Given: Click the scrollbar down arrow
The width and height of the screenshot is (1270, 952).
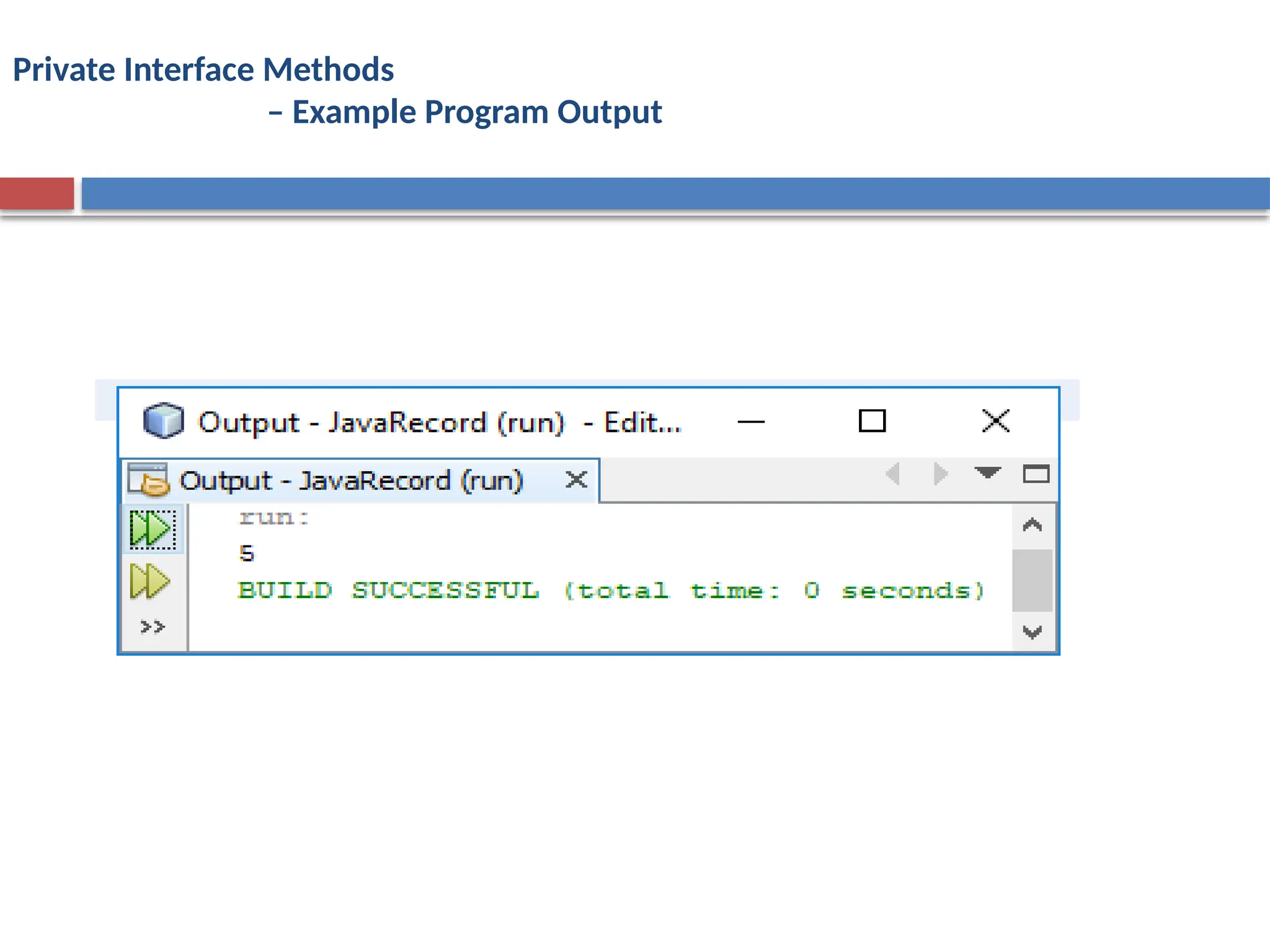Looking at the screenshot, I should (1032, 632).
